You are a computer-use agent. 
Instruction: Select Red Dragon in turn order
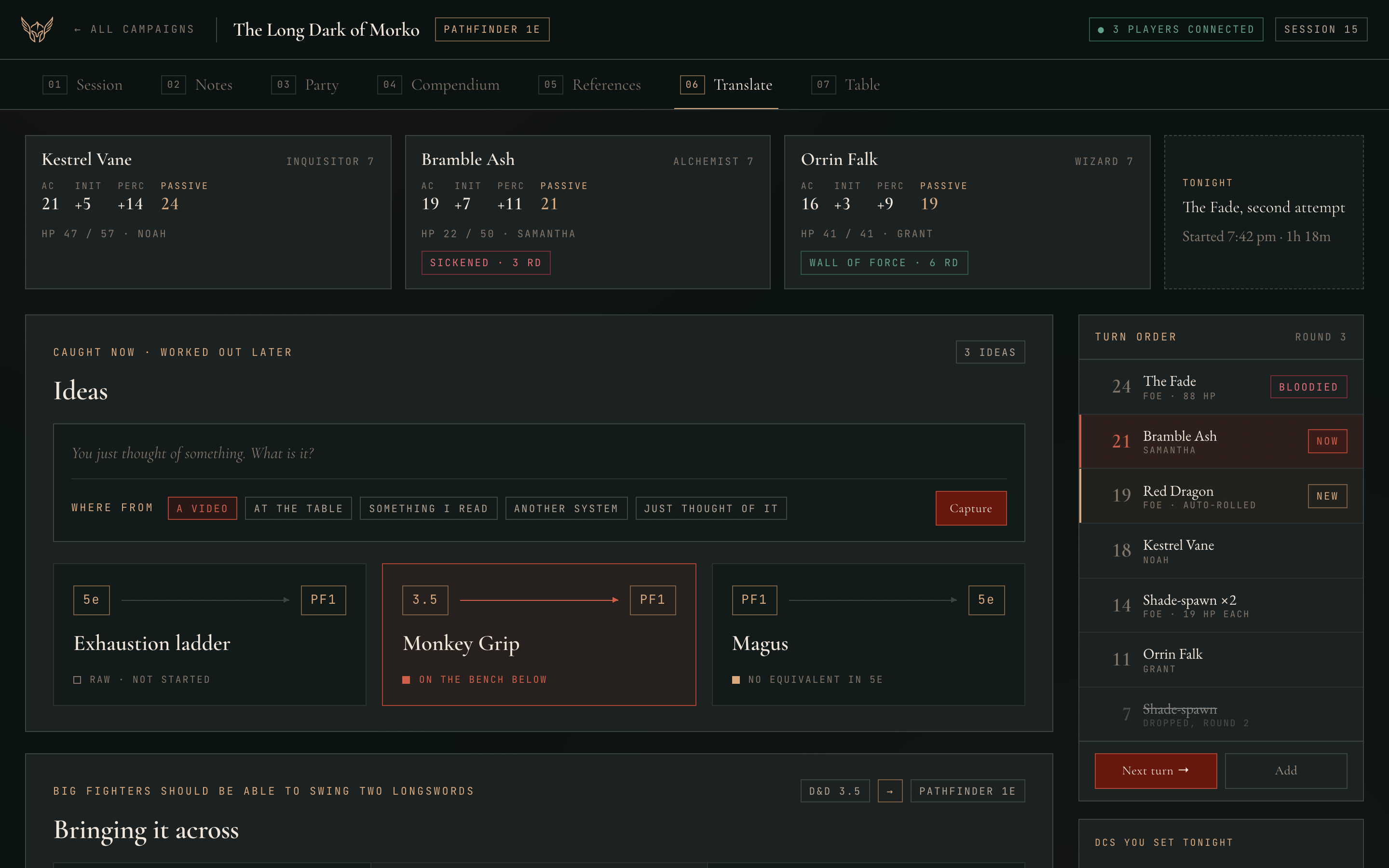click(x=1221, y=496)
